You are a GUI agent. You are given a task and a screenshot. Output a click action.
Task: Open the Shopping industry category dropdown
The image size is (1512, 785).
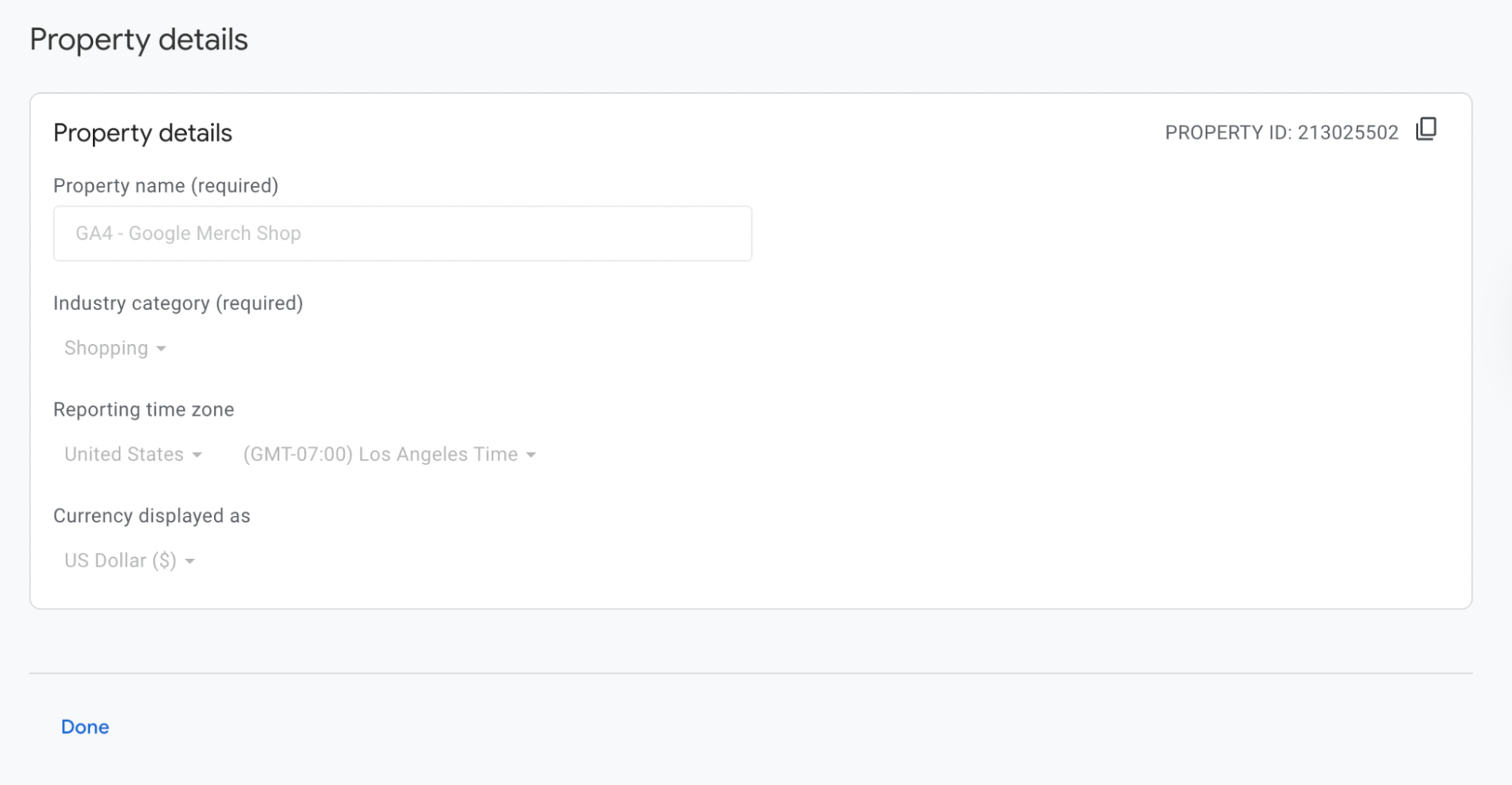pyautogui.click(x=115, y=348)
